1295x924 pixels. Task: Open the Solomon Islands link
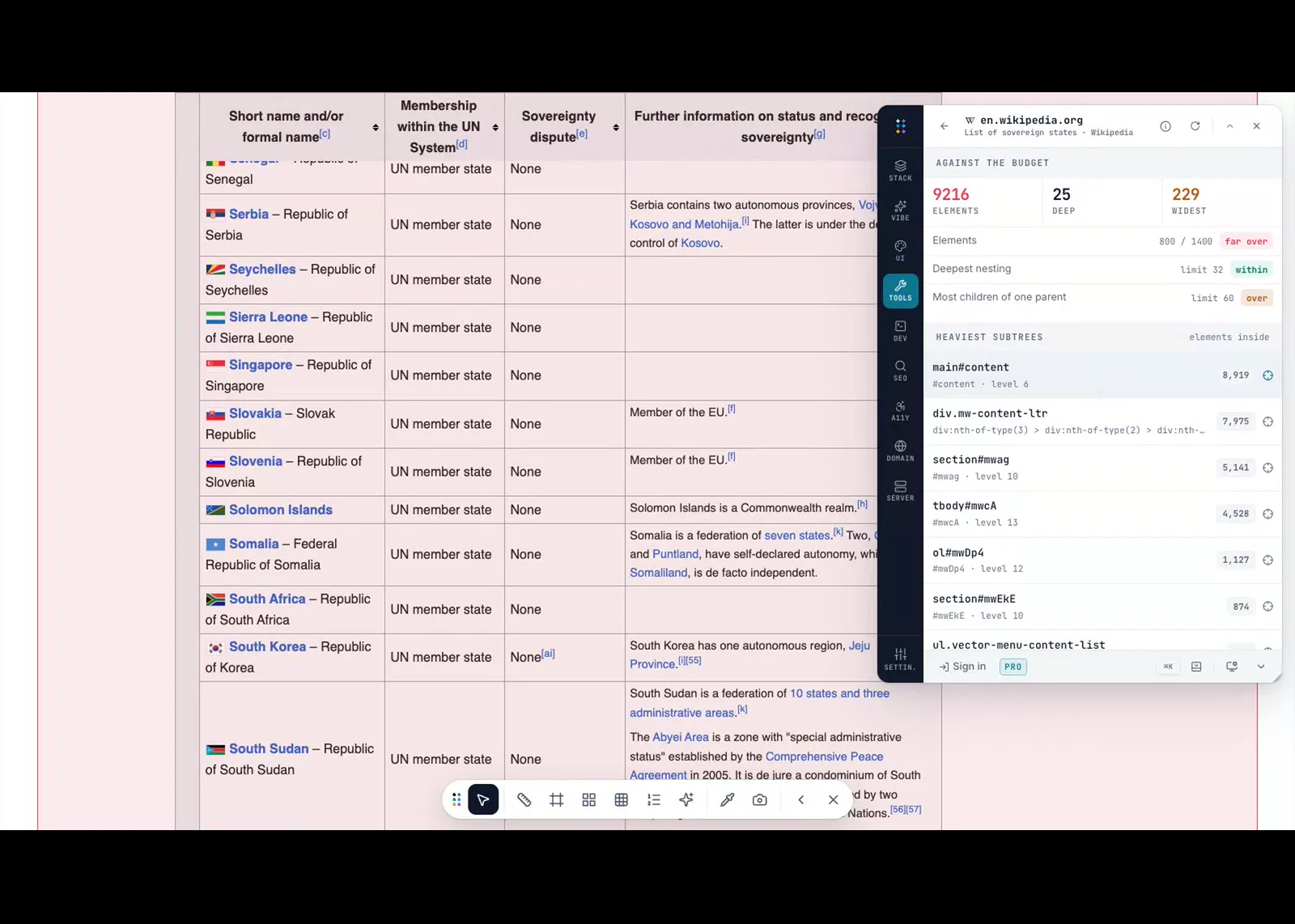click(280, 510)
